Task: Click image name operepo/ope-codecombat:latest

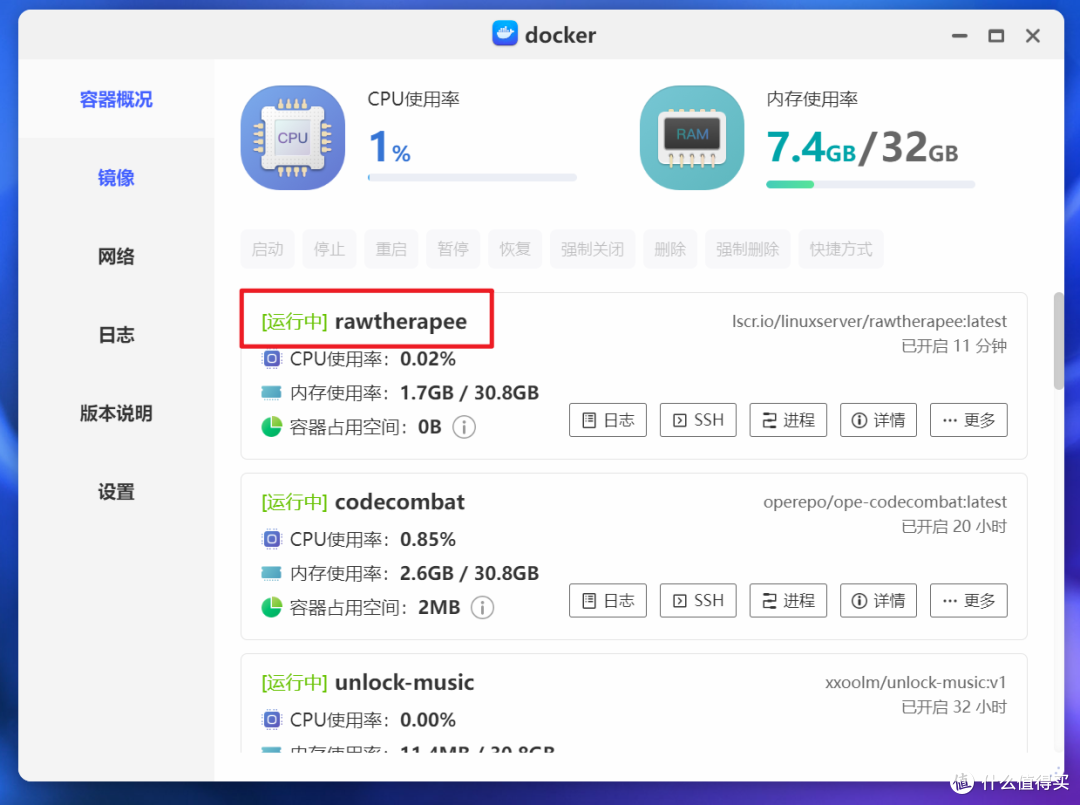Action: [x=885, y=502]
